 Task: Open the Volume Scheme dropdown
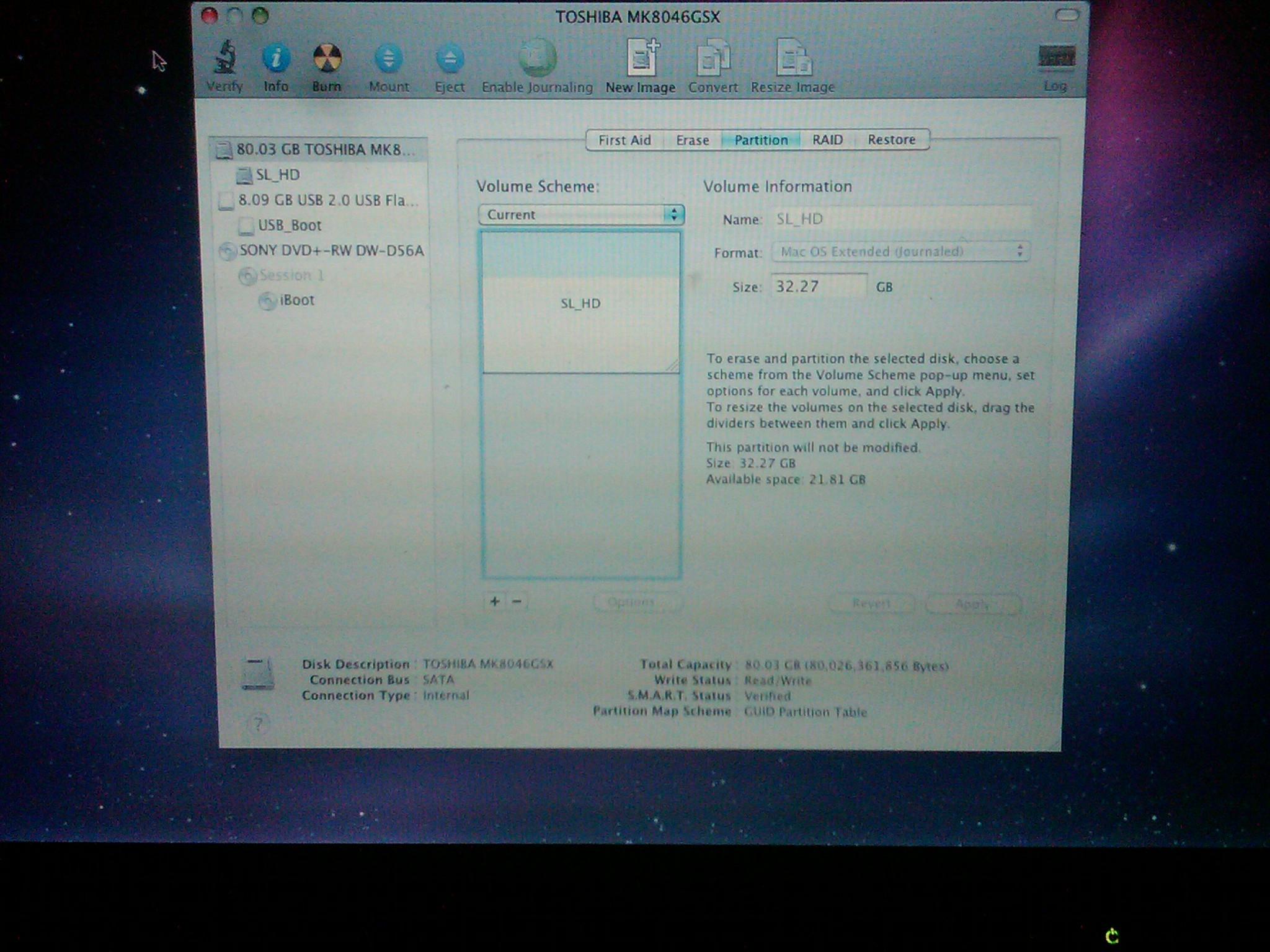[x=581, y=214]
